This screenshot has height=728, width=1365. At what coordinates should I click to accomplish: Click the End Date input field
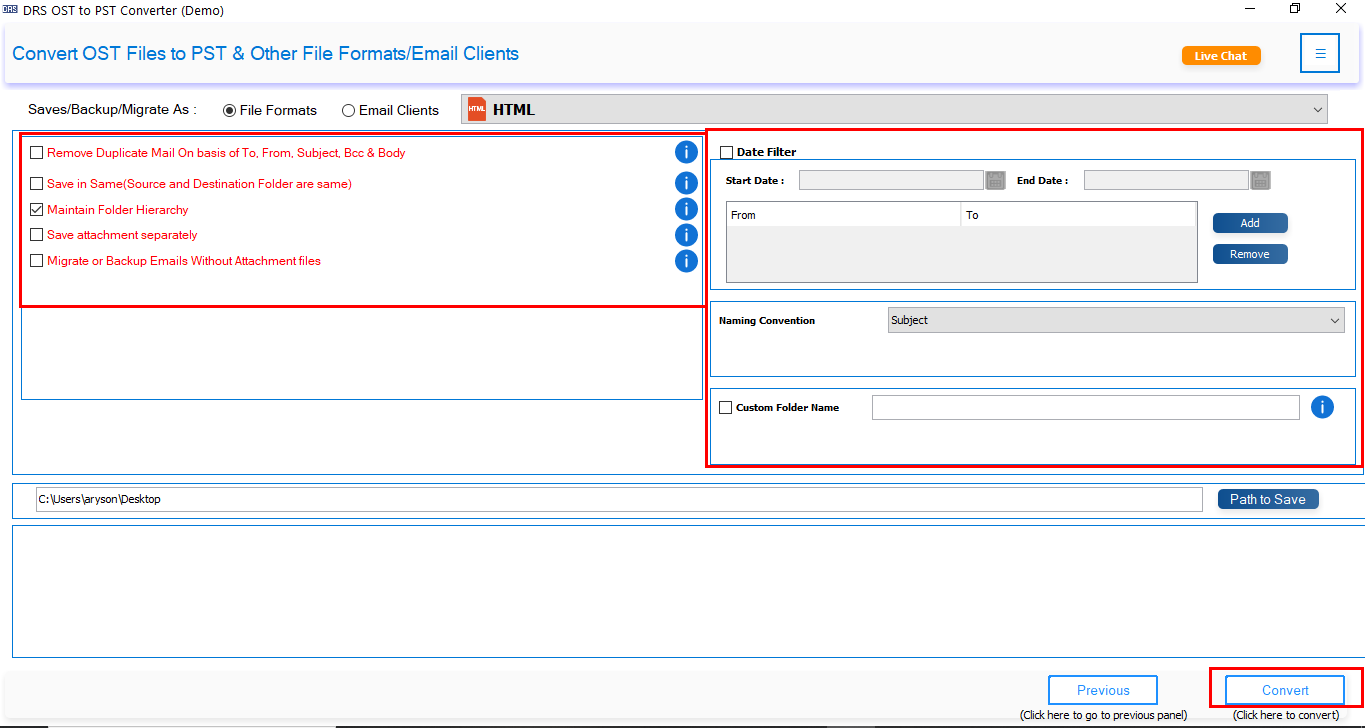(1166, 180)
